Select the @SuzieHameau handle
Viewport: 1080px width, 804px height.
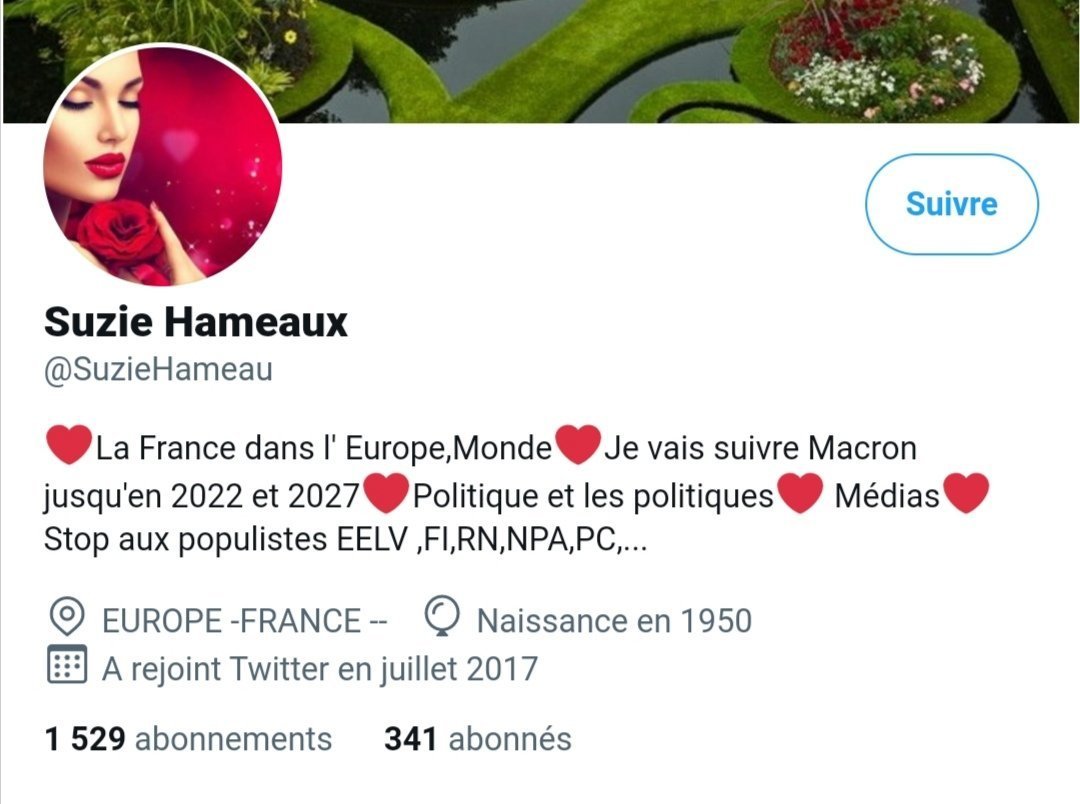[x=158, y=369]
